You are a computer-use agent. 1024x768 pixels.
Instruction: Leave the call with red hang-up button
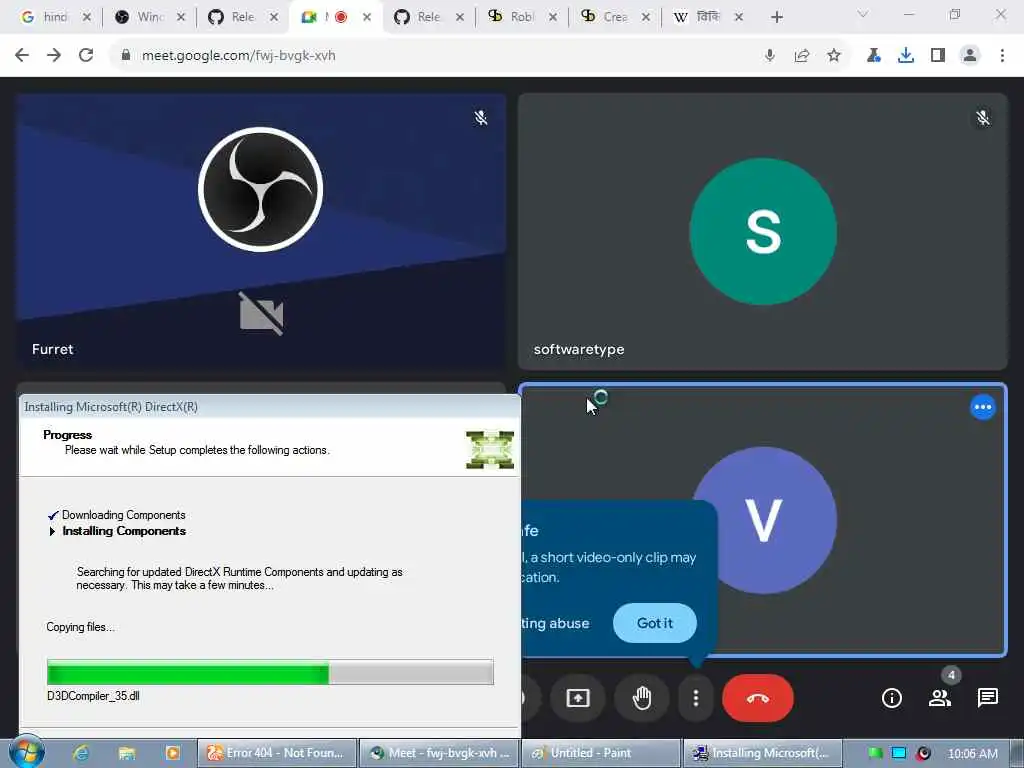758,698
